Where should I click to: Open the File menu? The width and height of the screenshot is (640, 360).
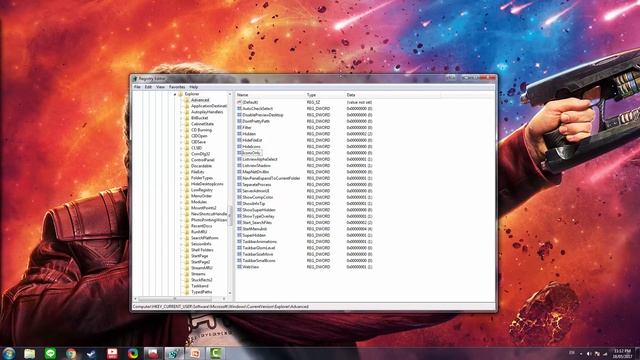coord(137,87)
